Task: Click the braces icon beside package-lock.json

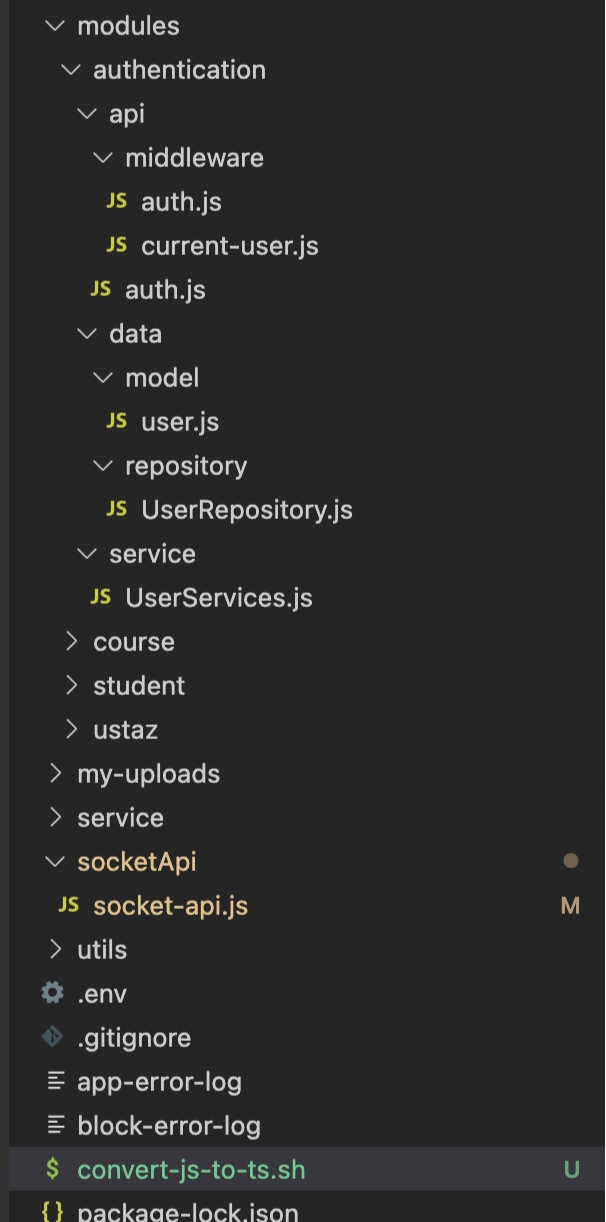Action: (x=52, y=1212)
